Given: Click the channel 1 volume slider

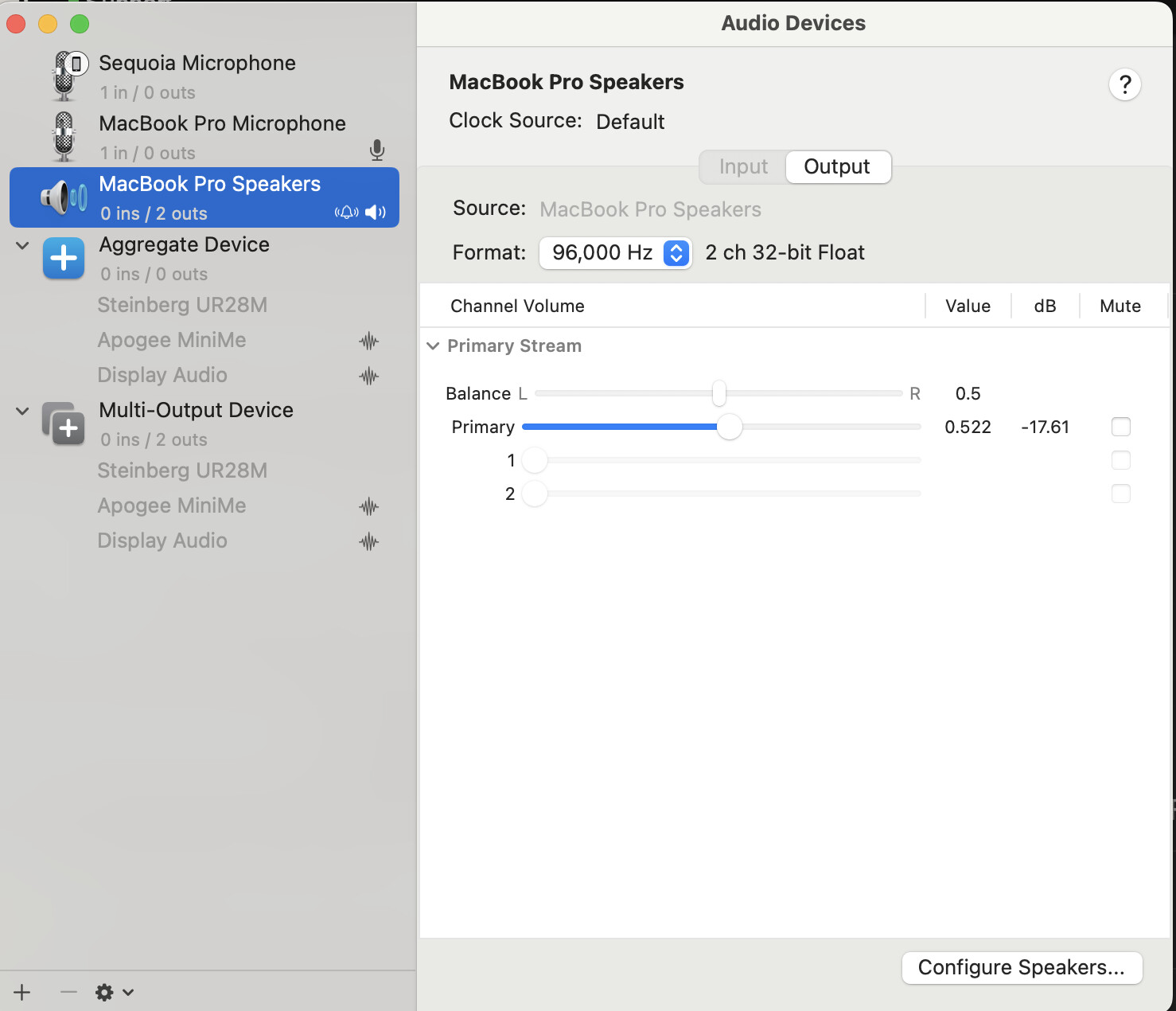Looking at the screenshot, I should tap(722, 460).
